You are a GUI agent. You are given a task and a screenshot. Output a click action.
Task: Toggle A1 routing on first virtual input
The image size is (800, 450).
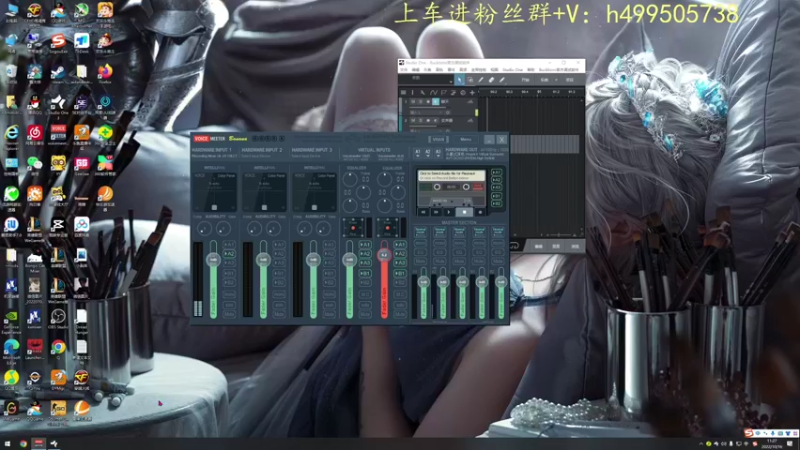pos(365,245)
